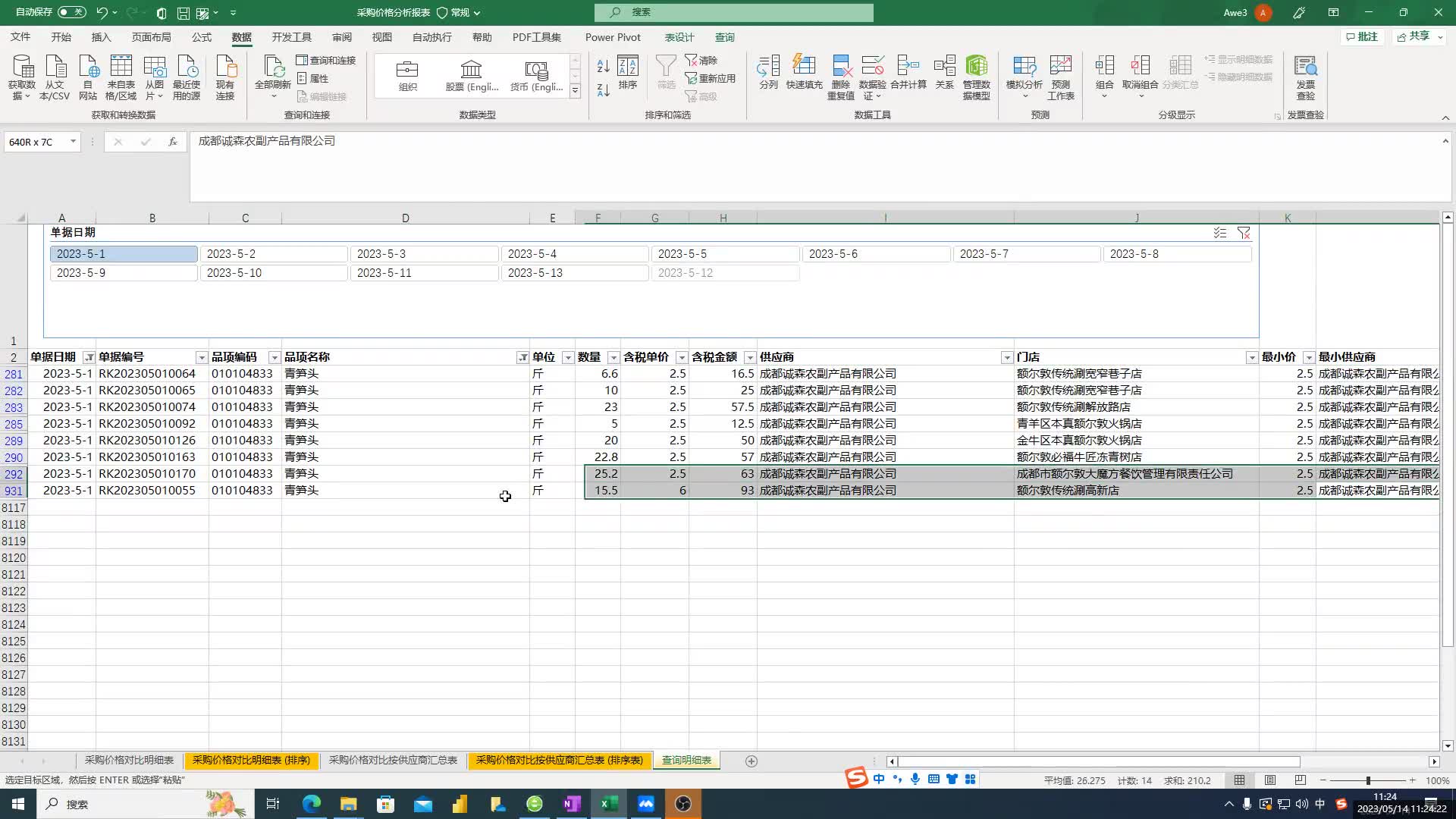Click the 快速填充 (Flash Fill) icon
Image resolution: width=1456 pixels, height=819 pixels.
point(804,73)
